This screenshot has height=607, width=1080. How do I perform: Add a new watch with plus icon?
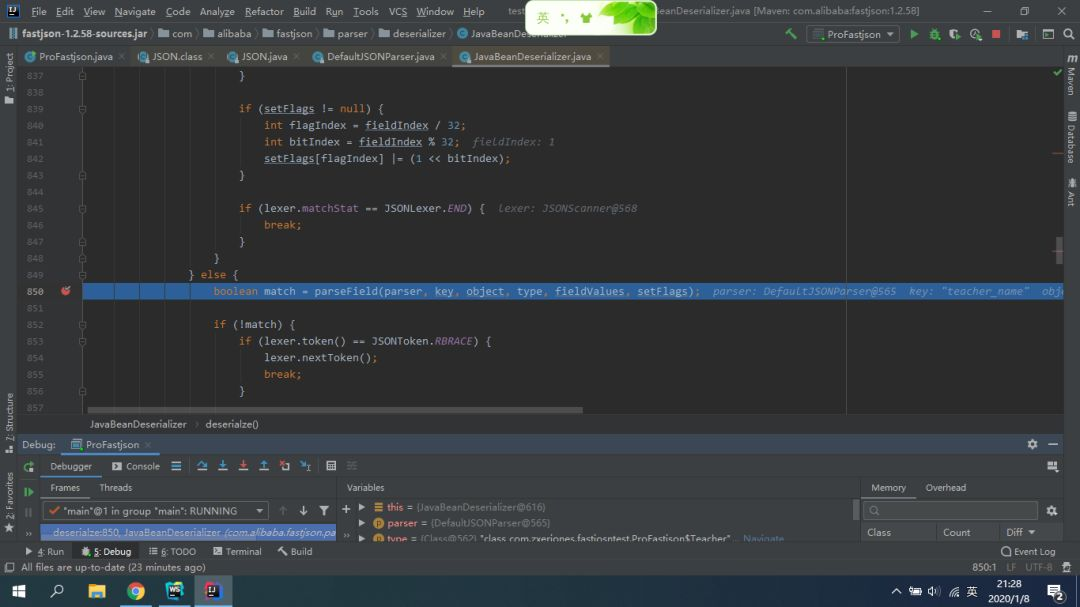point(346,509)
